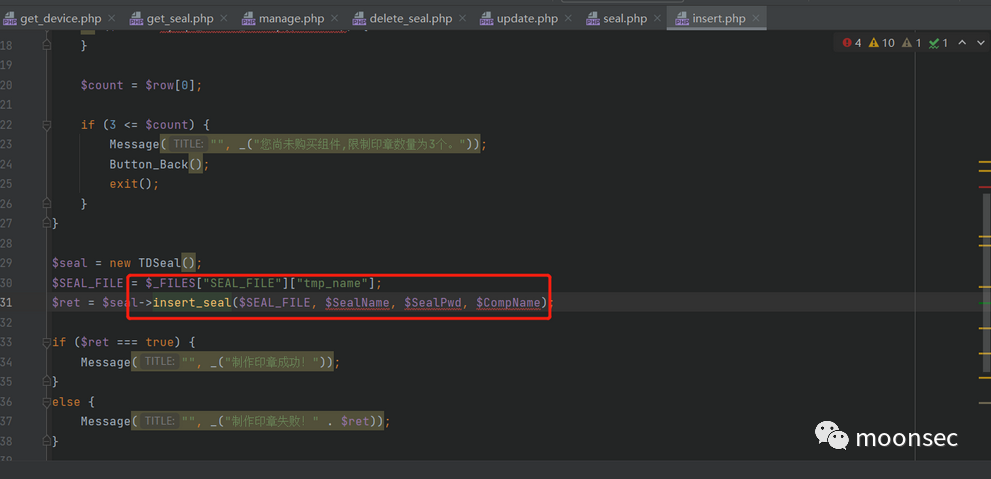Viewport: 991px width, 479px height.
Task: Select the seal.php tab
Action: point(625,19)
